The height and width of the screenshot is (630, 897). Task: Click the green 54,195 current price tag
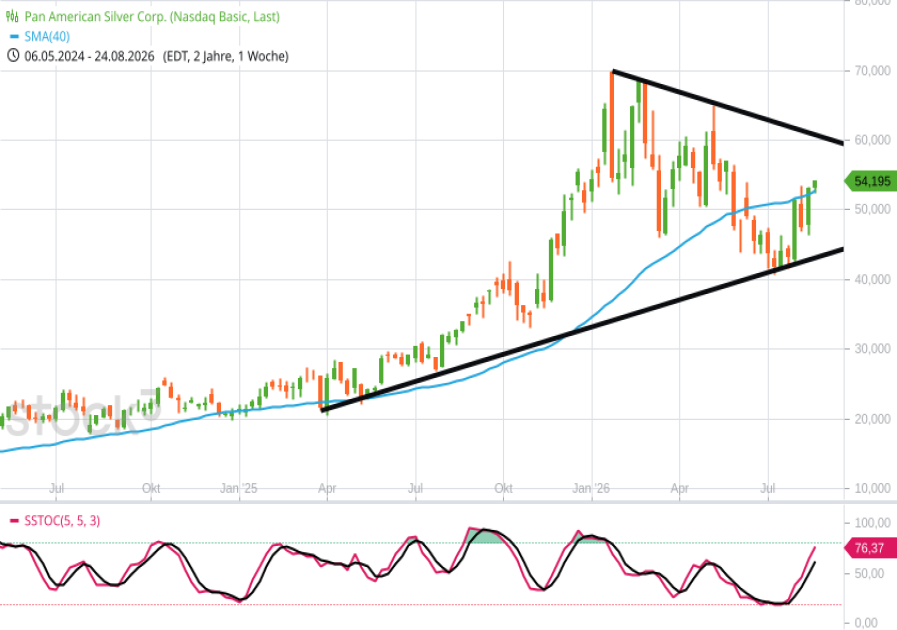(x=870, y=181)
